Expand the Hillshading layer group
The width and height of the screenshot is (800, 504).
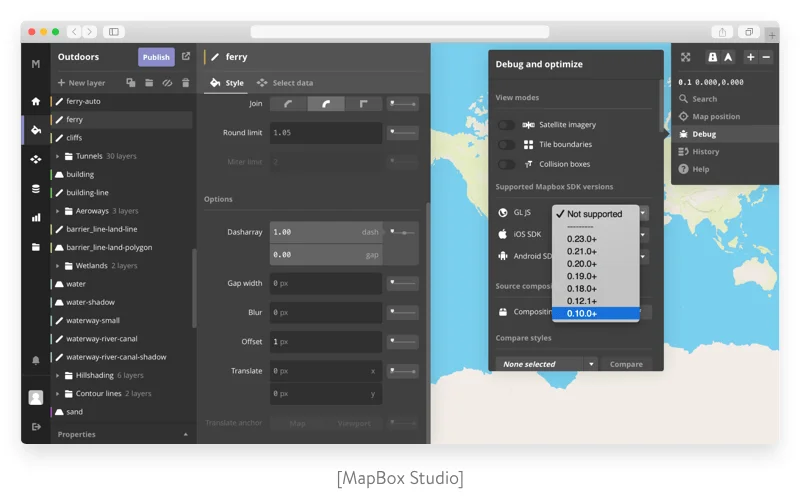[58, 375]
